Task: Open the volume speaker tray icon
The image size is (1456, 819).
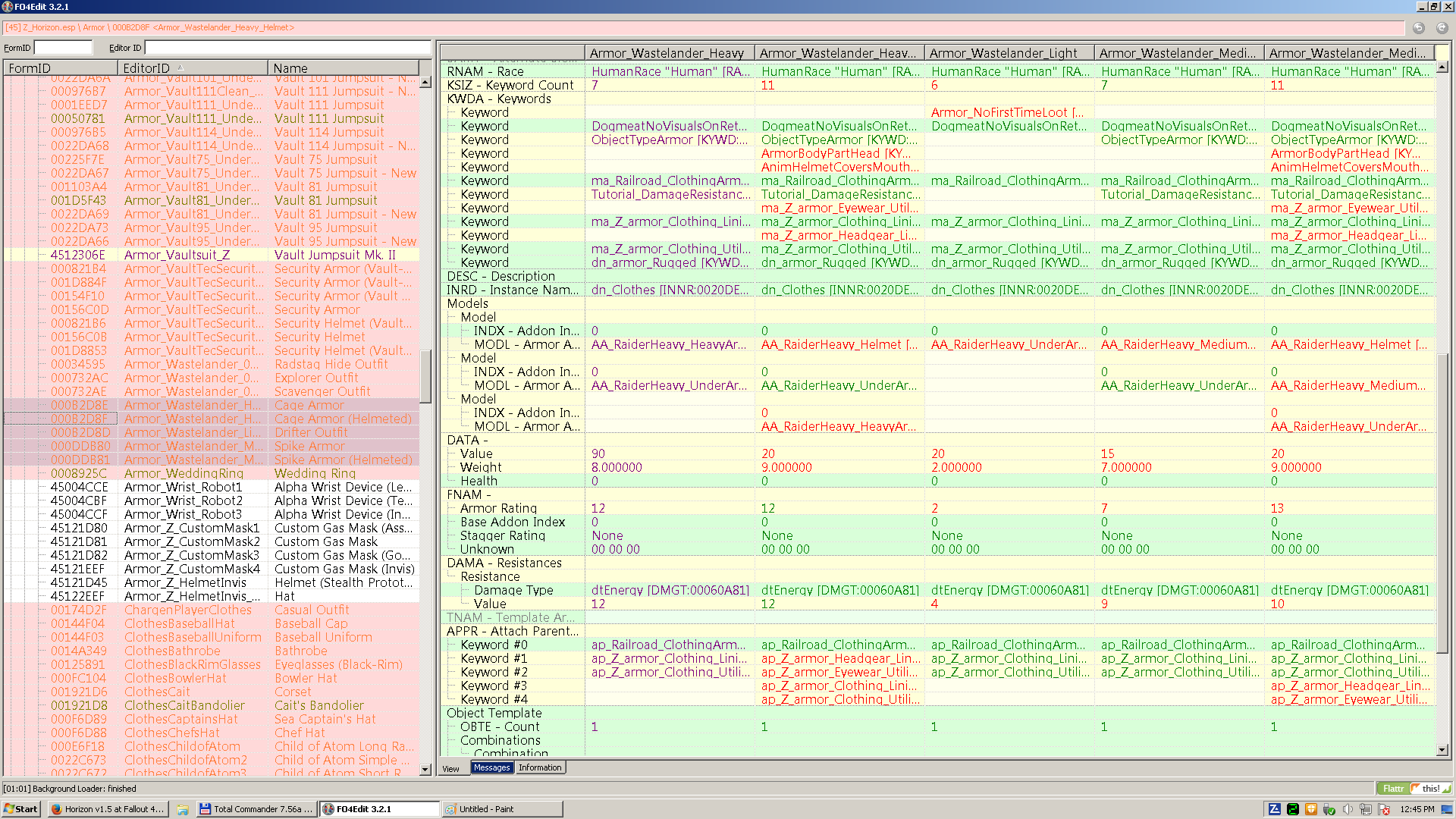Action: (1348, 809)
